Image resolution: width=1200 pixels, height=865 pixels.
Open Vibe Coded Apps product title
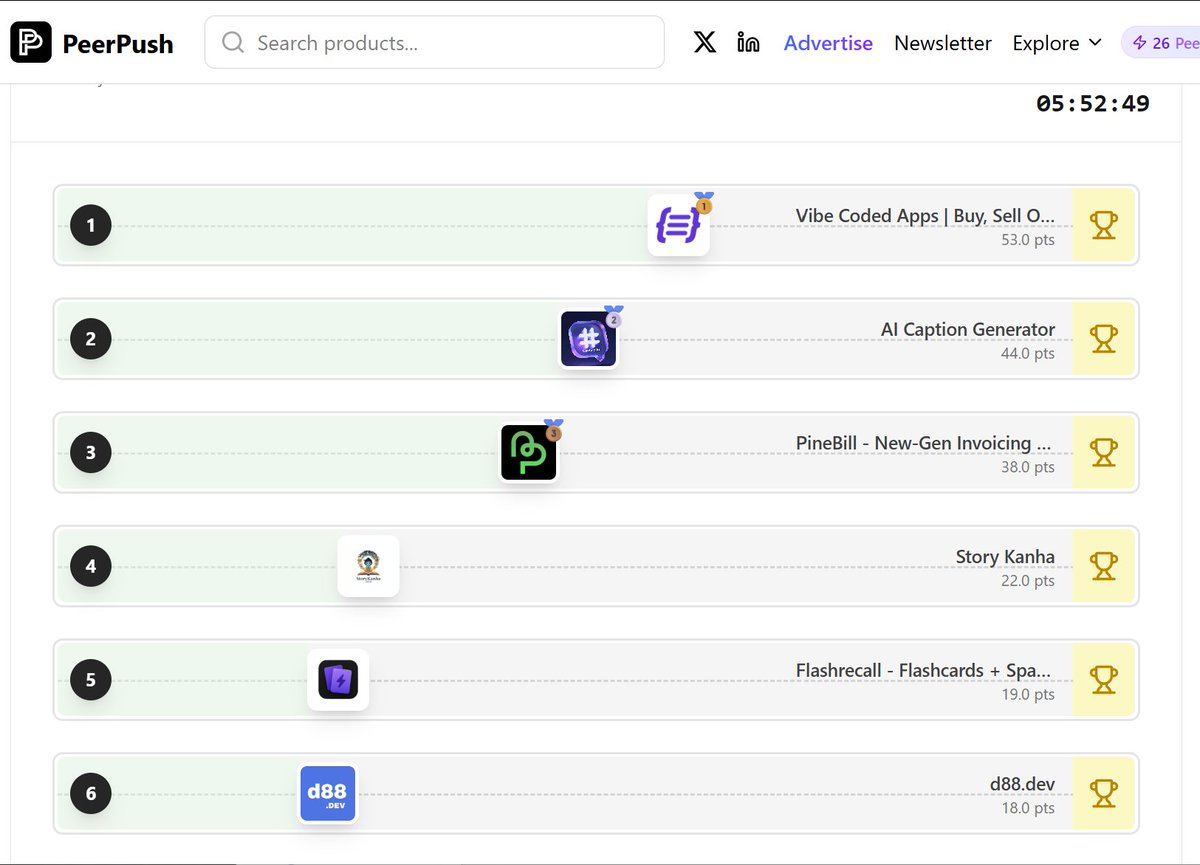click(925, 216)
